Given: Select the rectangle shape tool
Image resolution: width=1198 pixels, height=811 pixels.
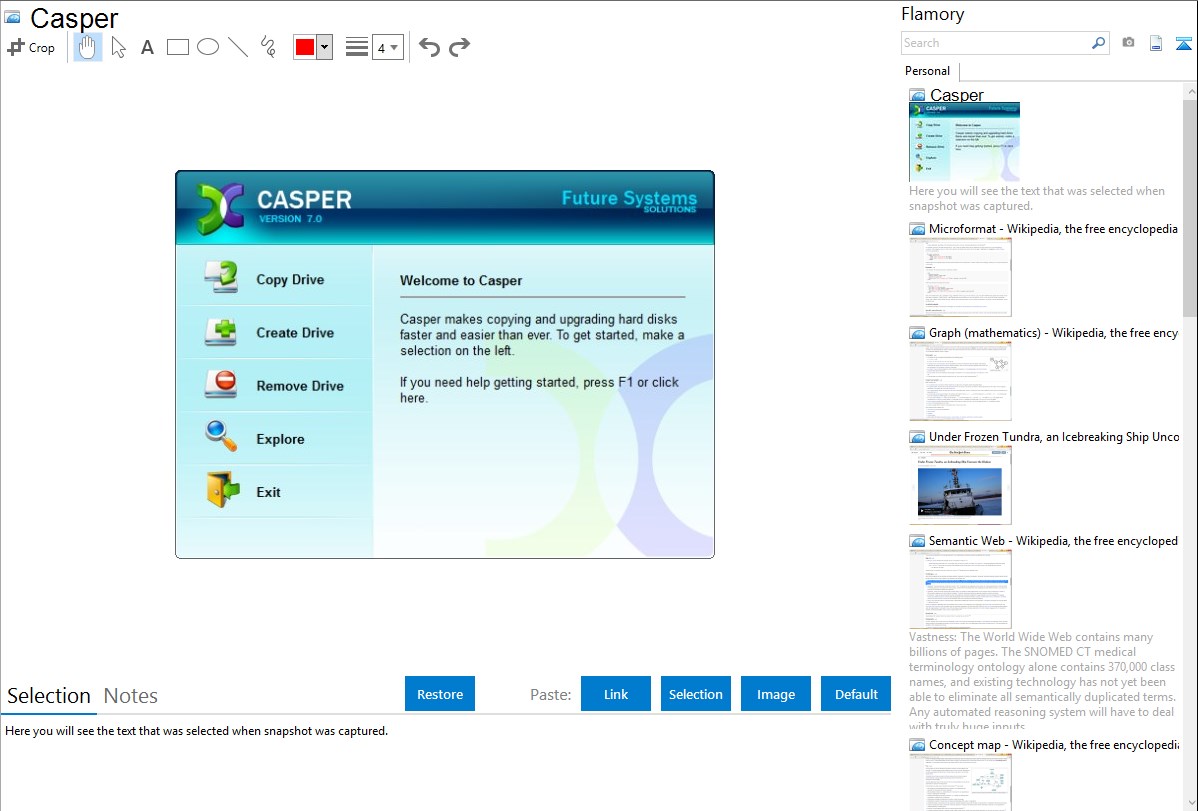Looking at the screenshot, I should 177,47.
